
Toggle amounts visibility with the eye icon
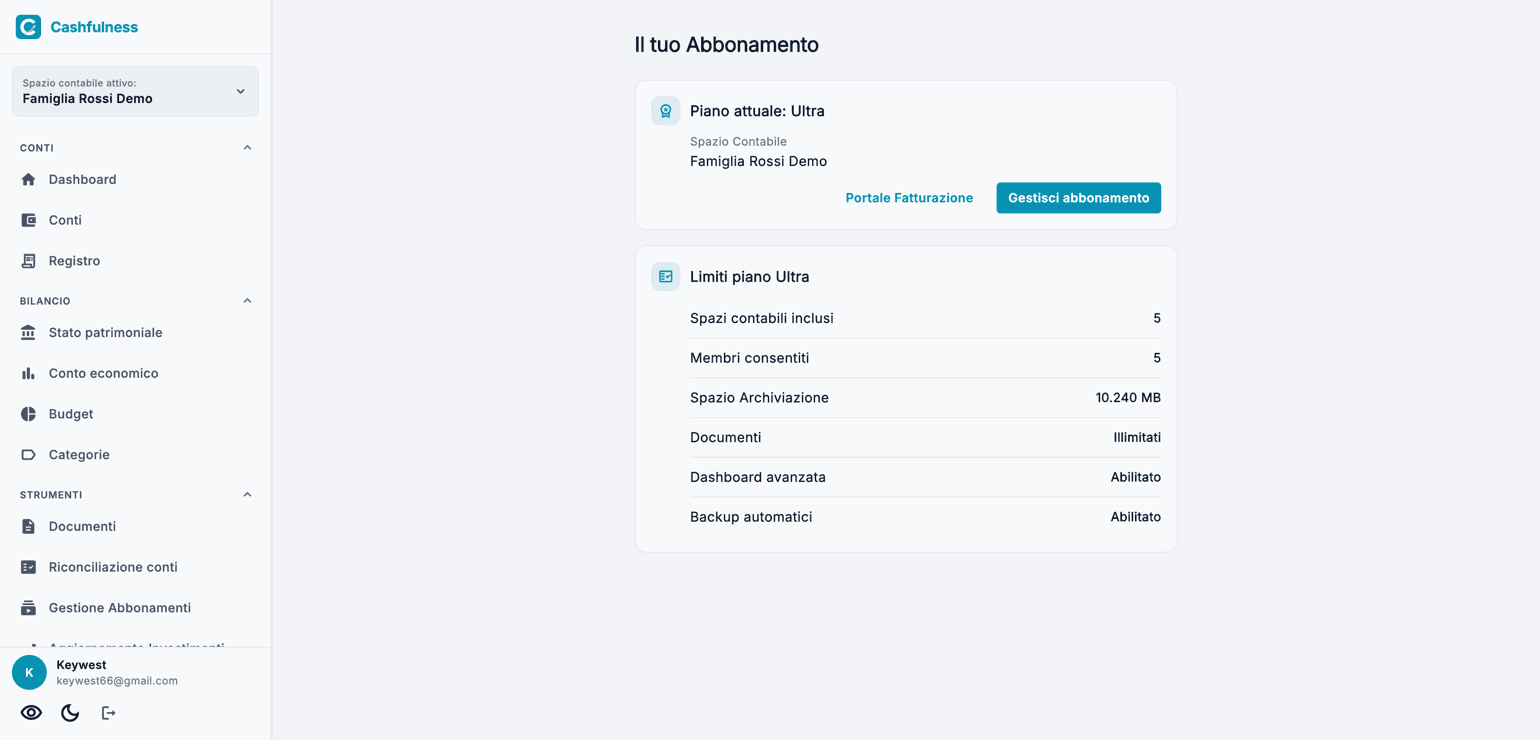[x=31, y=713]
